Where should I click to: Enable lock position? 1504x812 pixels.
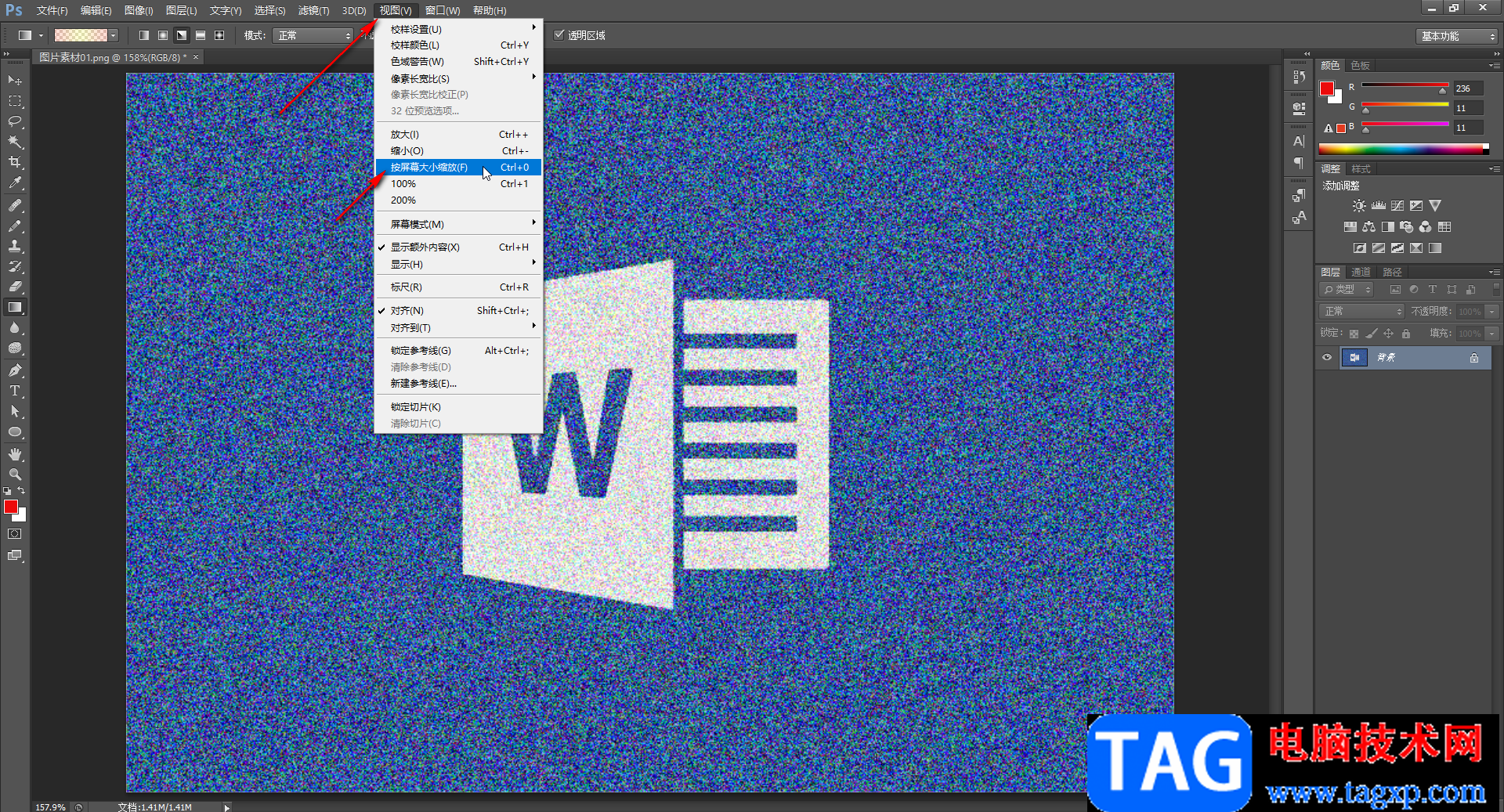[1388, 334]
